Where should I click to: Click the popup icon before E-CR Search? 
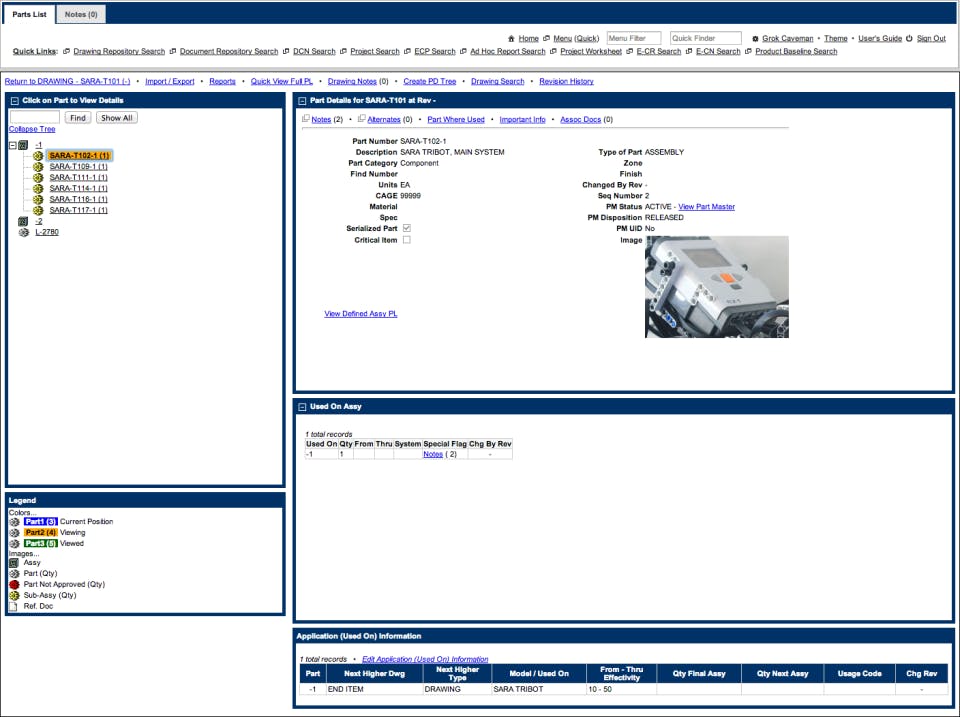[629, 51]
